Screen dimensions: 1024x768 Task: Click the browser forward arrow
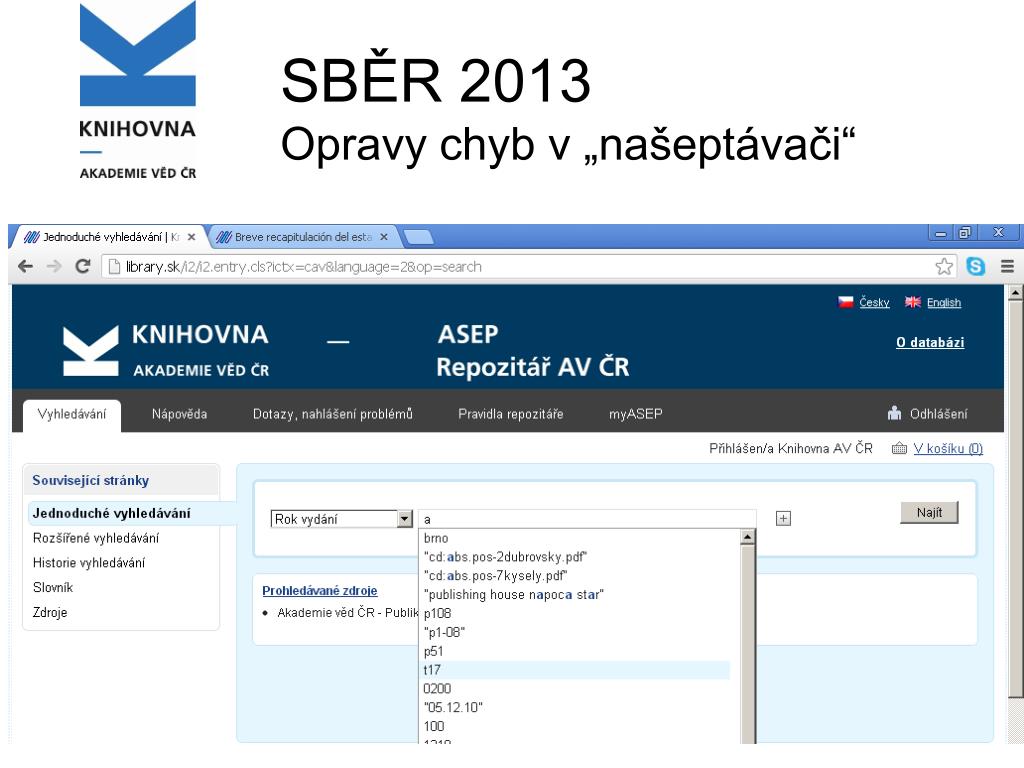(54, 266)
